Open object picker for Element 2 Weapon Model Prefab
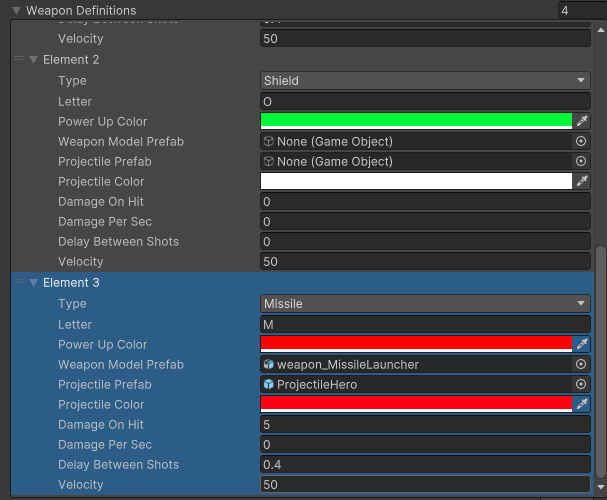 (x=580, y=141)
